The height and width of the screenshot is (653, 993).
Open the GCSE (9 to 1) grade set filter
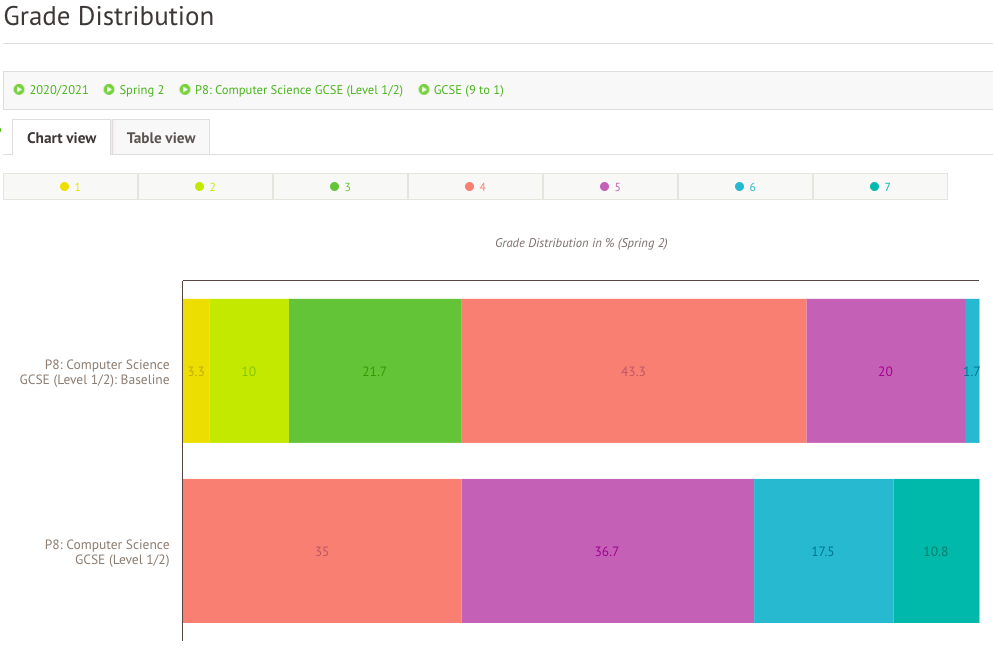point(468,90)
